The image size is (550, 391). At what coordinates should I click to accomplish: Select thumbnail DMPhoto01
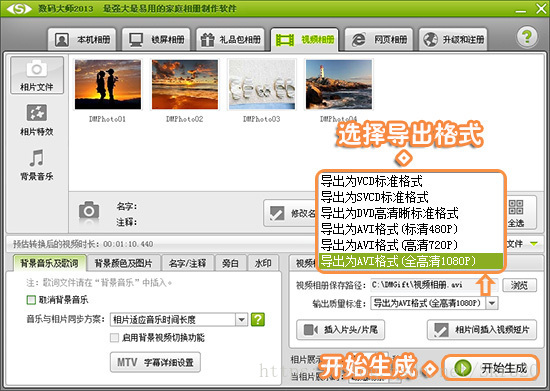point(108,85)
